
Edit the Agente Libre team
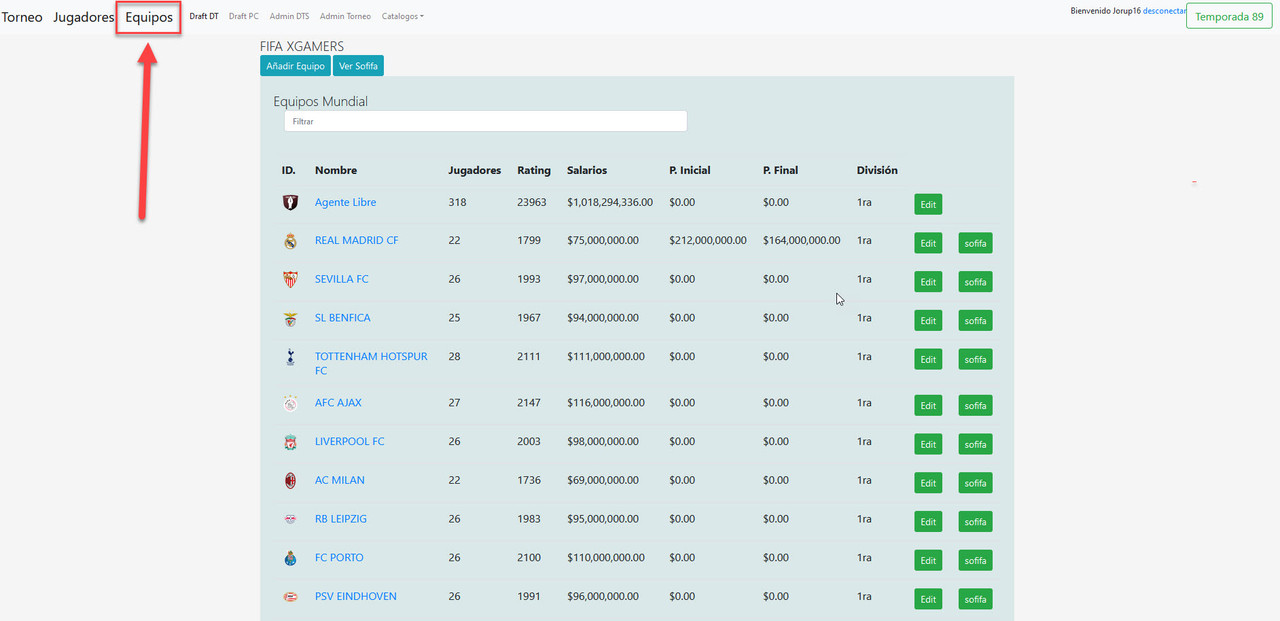[x=928, y=204]
